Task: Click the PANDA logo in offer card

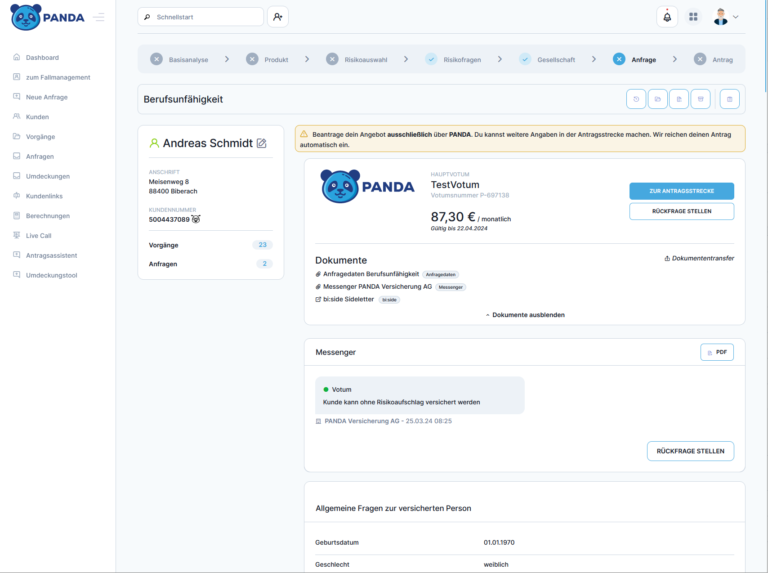Action: pyautogui.click(x=367, y=187)
